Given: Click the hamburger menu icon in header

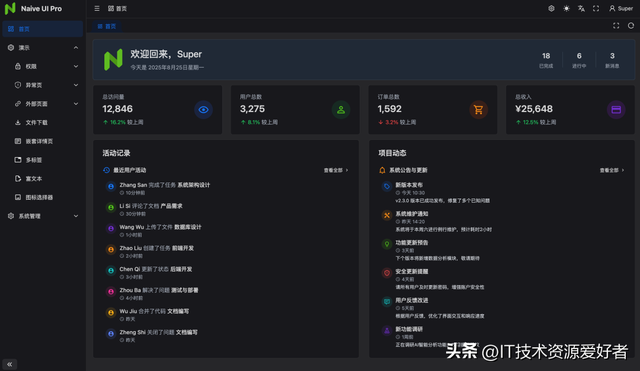Looking at the screenshot, I should coord(97,9).
